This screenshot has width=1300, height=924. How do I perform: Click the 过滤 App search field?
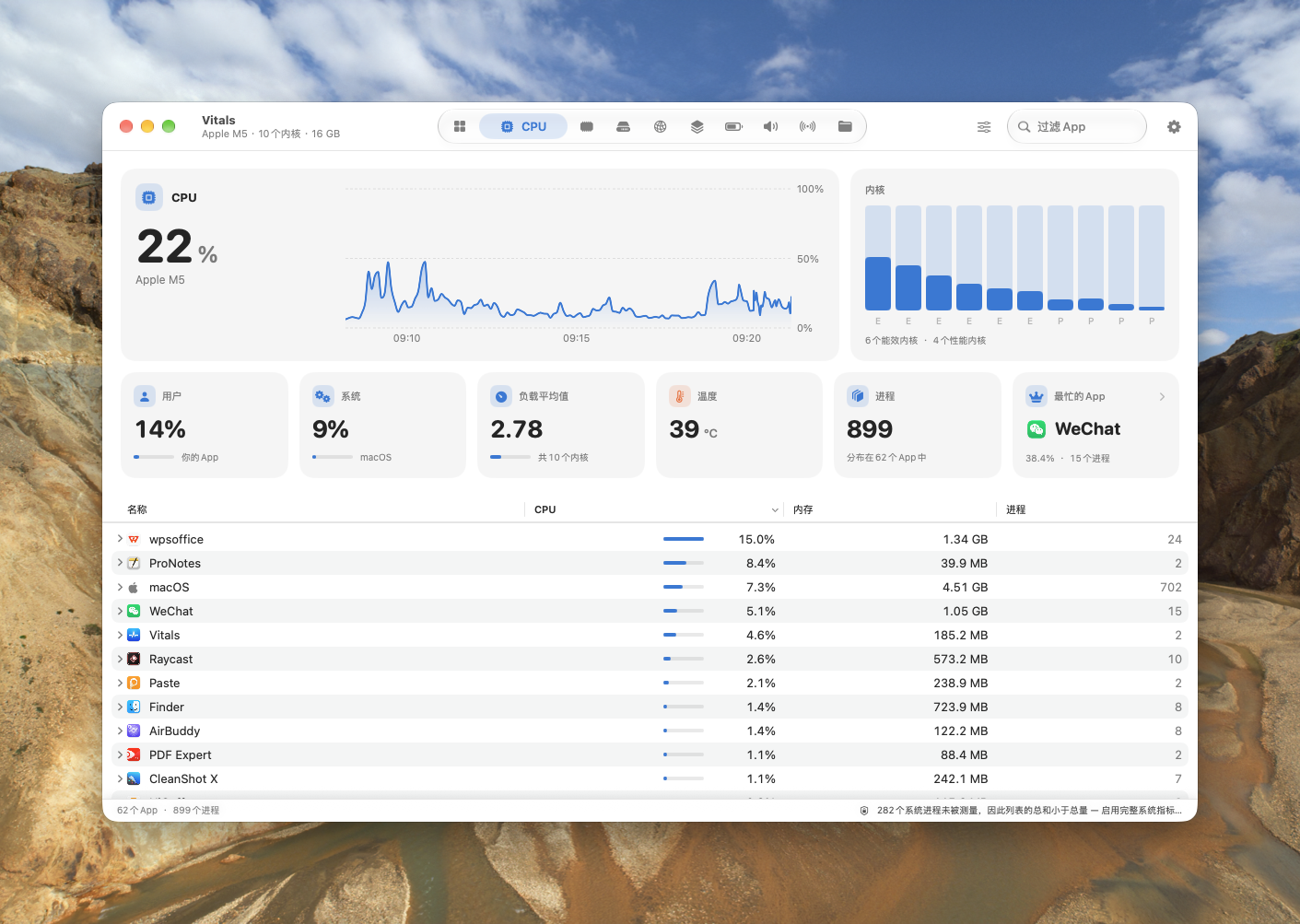[x=1077, y=126]
